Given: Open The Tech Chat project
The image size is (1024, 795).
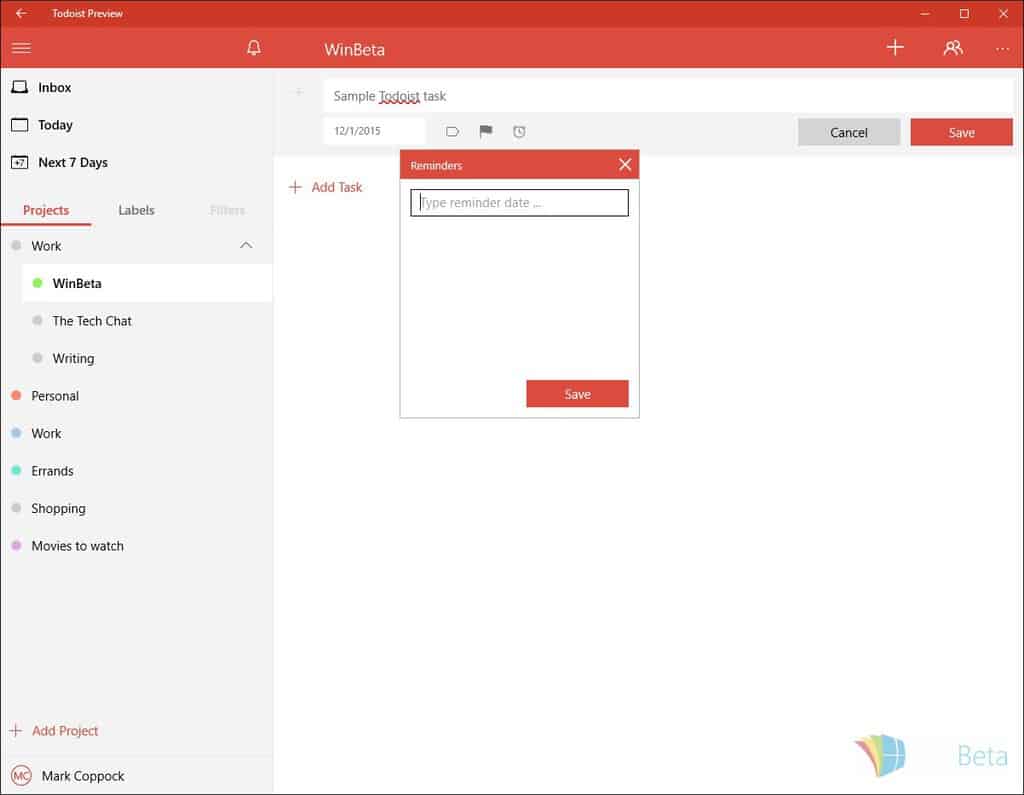Looking at the screenshot, I should [x=92, y=321].
